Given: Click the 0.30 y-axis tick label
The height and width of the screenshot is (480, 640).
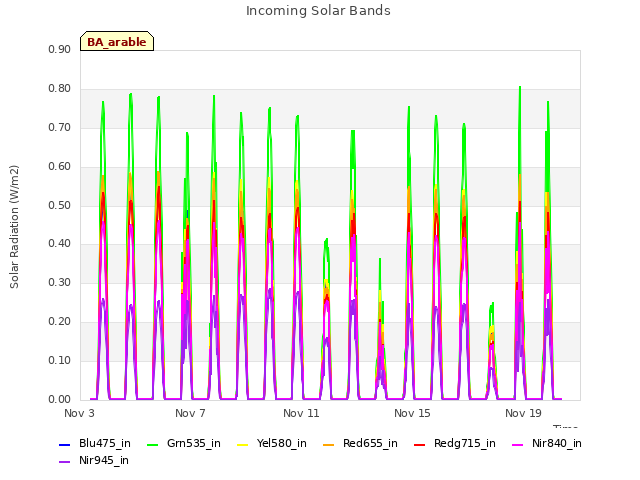Looking at the screenshot, I should [x=60, y=282].
